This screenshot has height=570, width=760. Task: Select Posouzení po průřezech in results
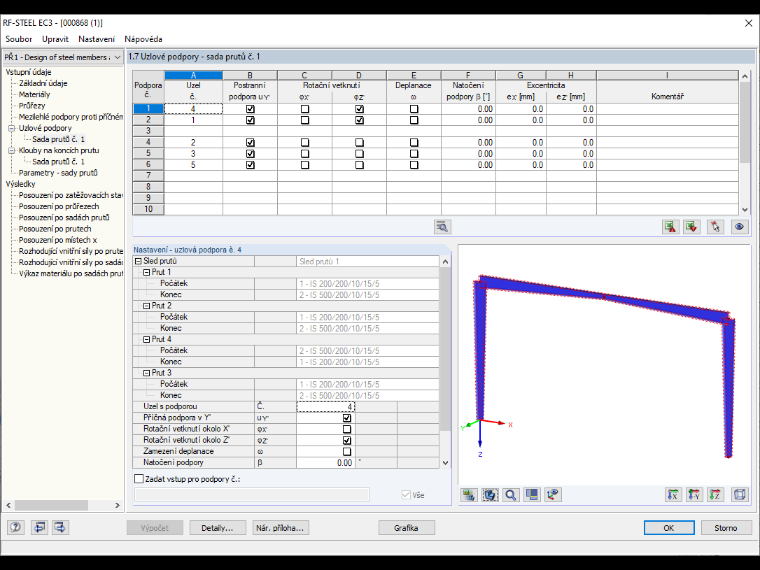coord(59,206)
